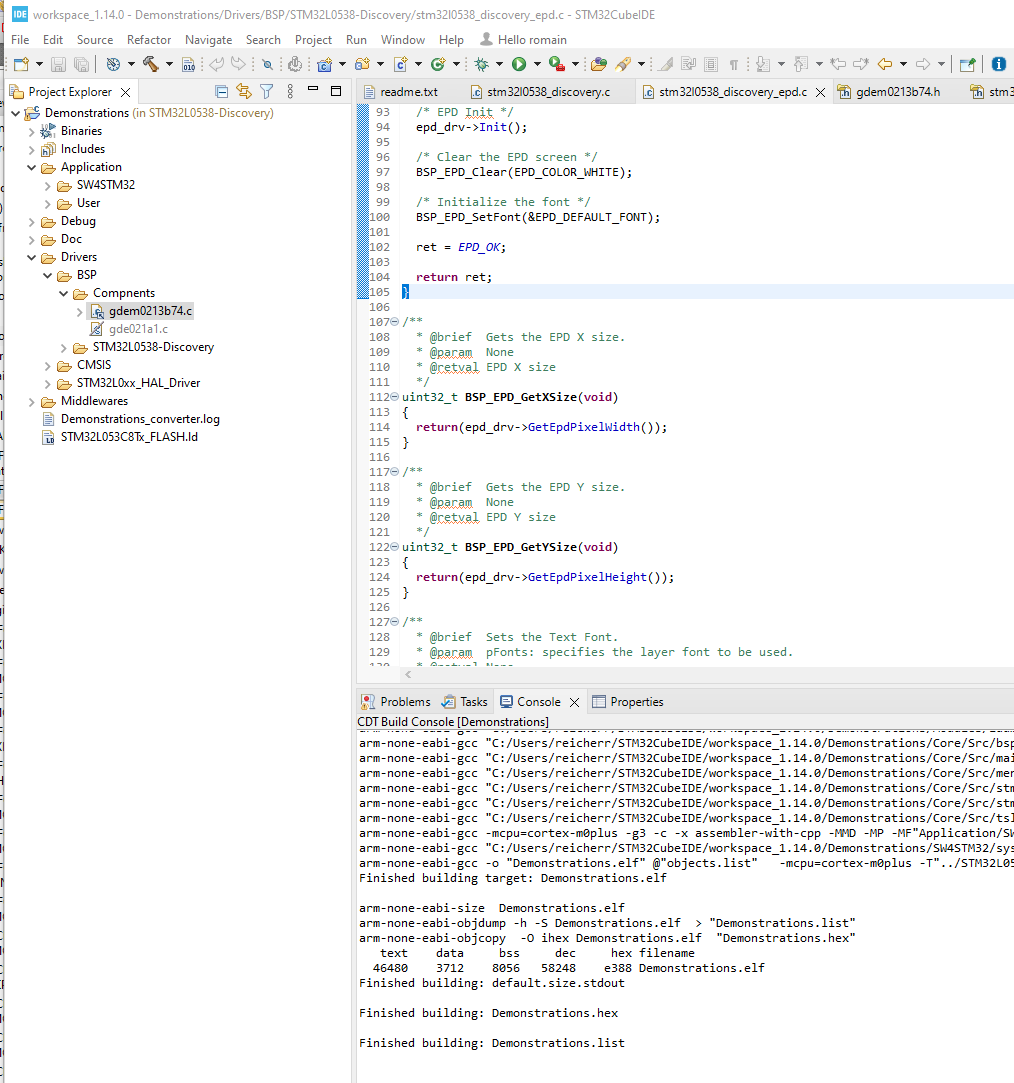Viewport: 1014px width, 1083px height.
Task: Open the Project Explorer view menu
Action: (290, 90)
